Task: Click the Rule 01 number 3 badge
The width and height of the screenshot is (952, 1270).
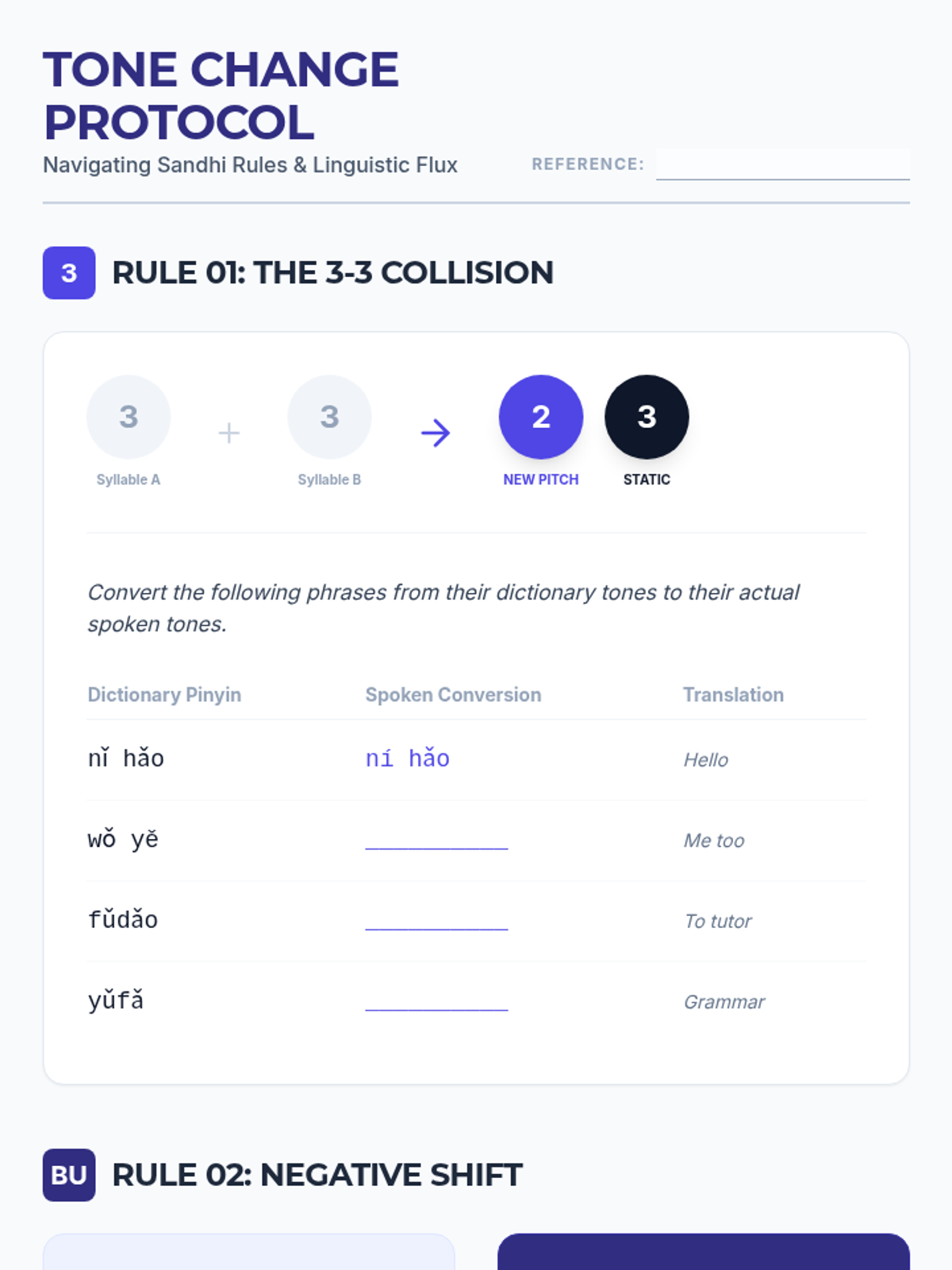Action: [x=69, y=273]
